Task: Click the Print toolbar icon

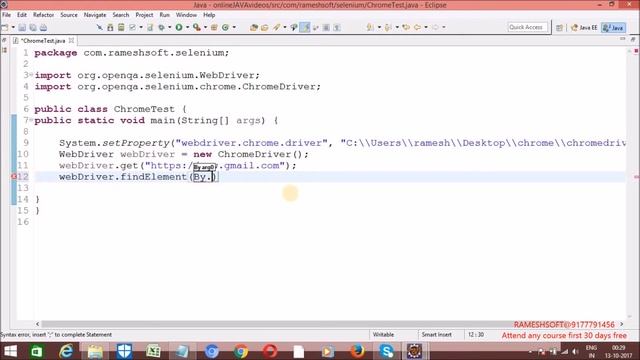Action: point(43,27)
